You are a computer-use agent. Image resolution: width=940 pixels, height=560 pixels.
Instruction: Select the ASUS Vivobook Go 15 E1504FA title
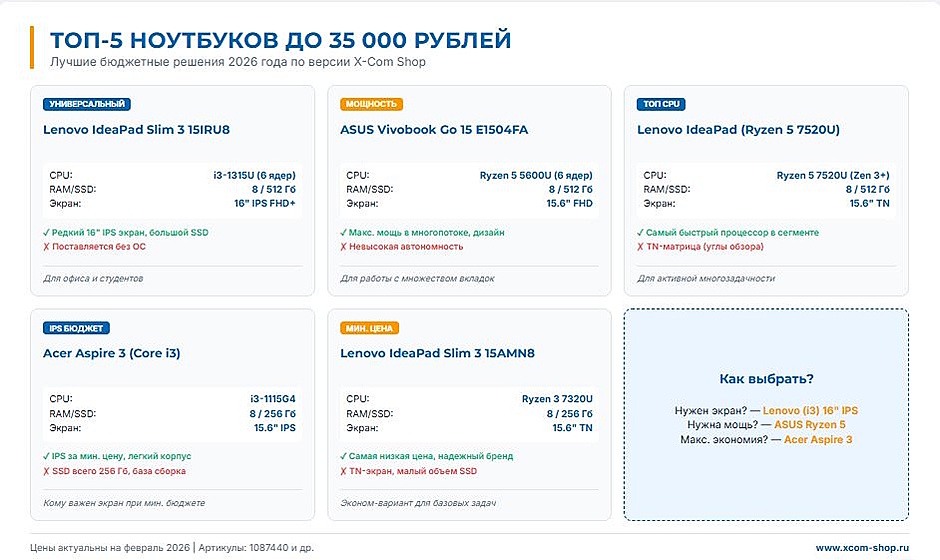click(x=434, y=130)
